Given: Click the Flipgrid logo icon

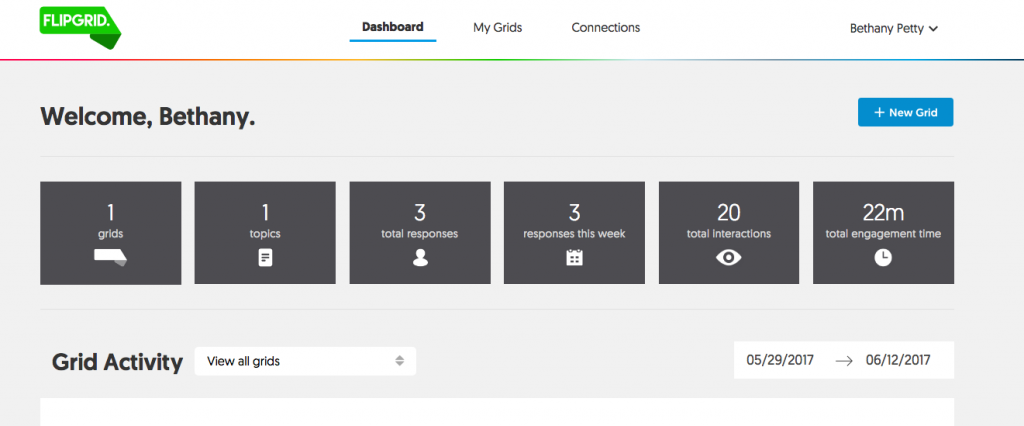Looking at the screenshot, I should point(80,26).
